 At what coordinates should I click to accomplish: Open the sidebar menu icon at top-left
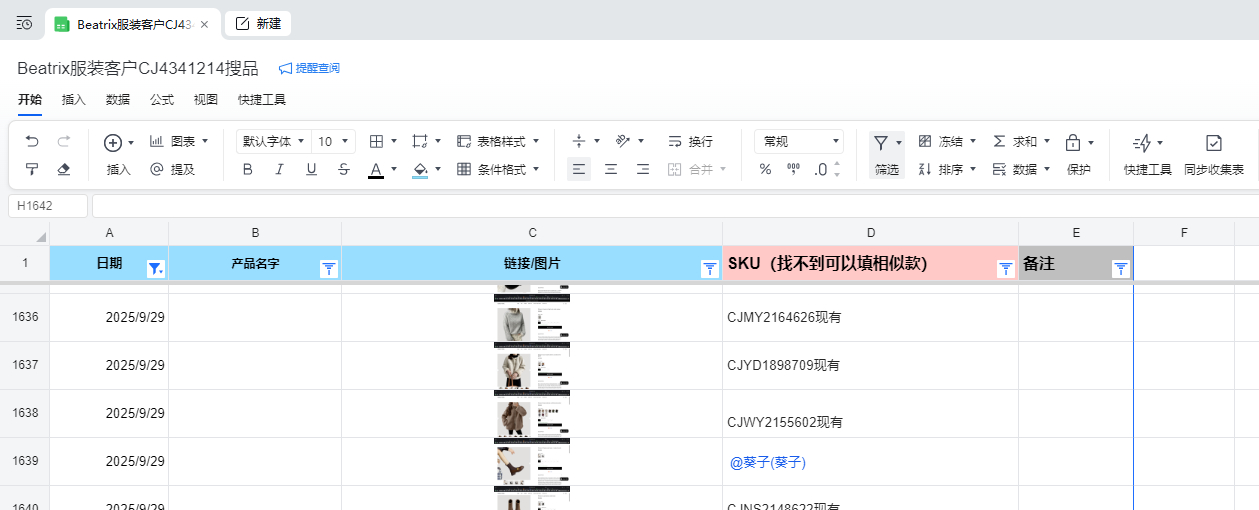25,23
